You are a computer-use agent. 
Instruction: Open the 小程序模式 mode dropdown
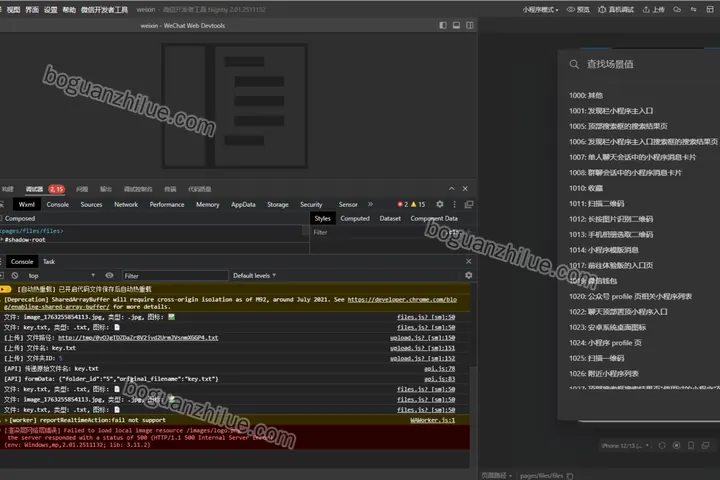(x=540, y=10)
